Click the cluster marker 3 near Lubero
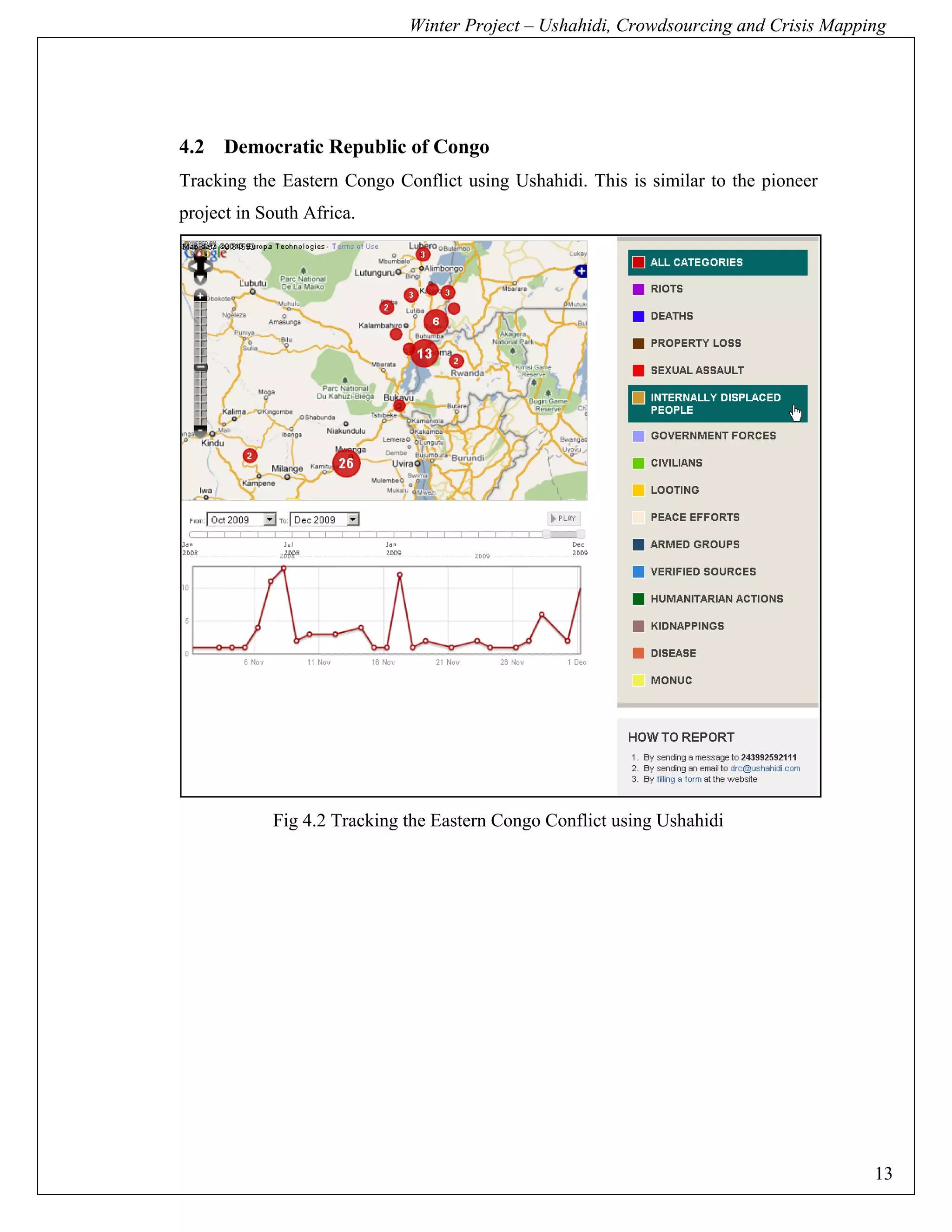 click(x=423, y=254)
